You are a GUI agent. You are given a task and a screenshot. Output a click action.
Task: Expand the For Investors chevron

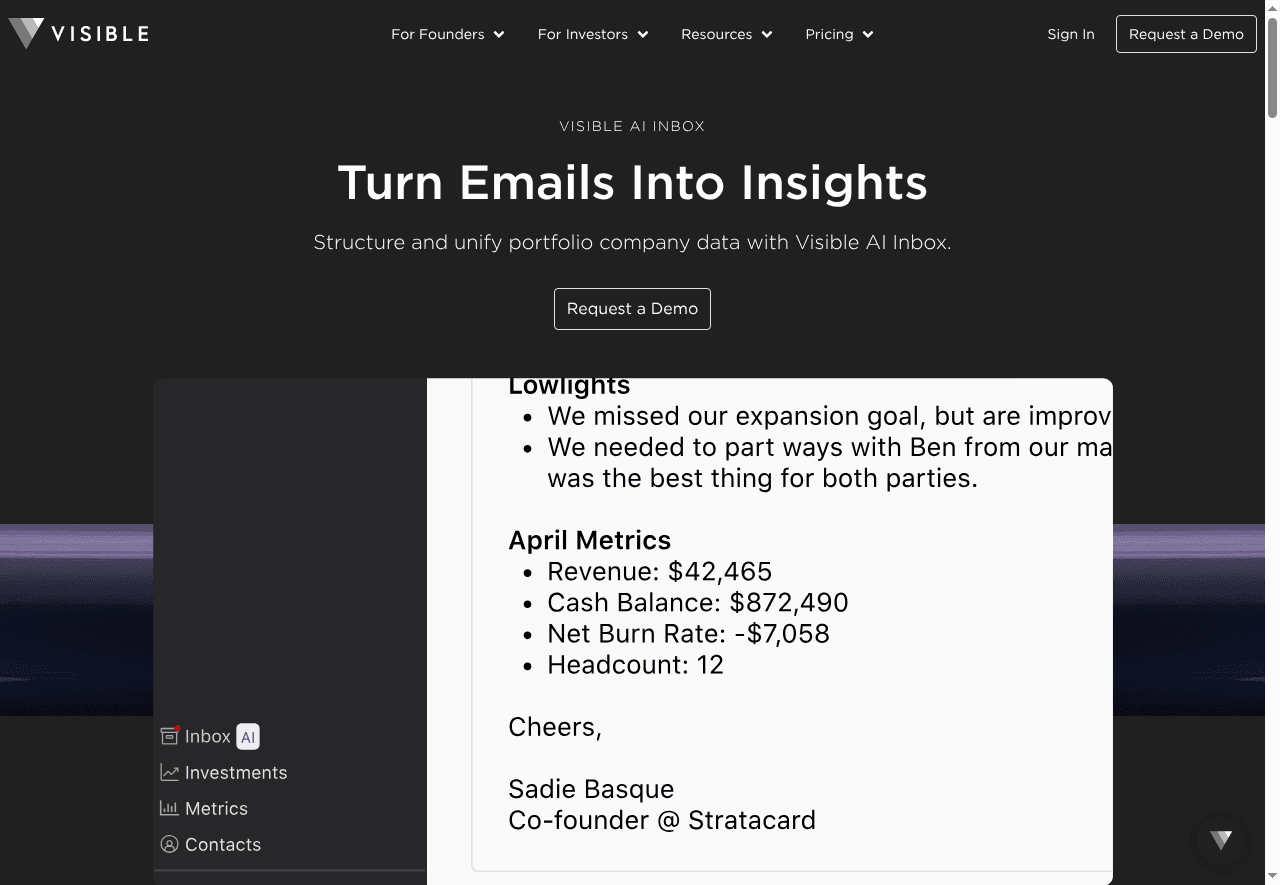[643, 35]
